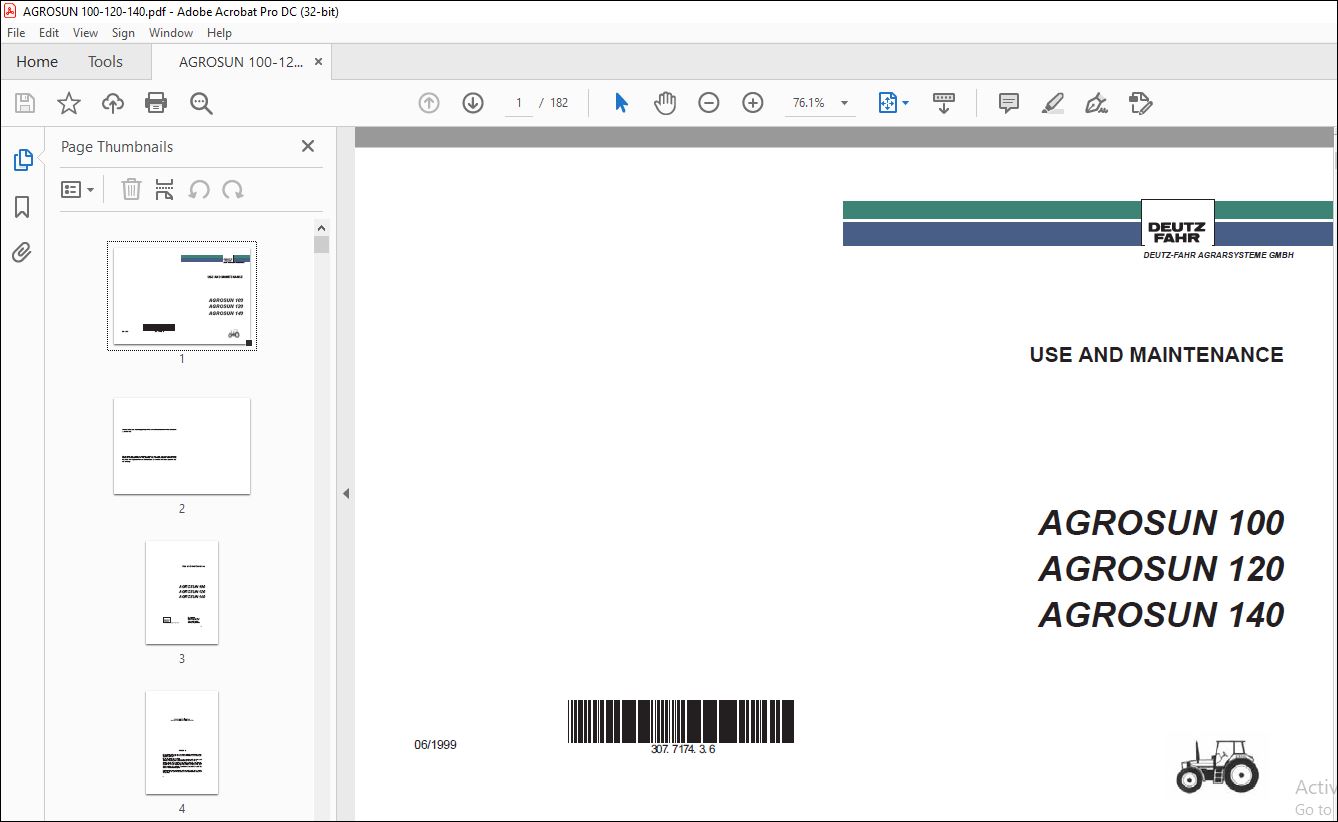Image resolution: width=1338 pixels, height=822 pixels.
Task: Switch to the Tools tab
Action: point(105,62)
